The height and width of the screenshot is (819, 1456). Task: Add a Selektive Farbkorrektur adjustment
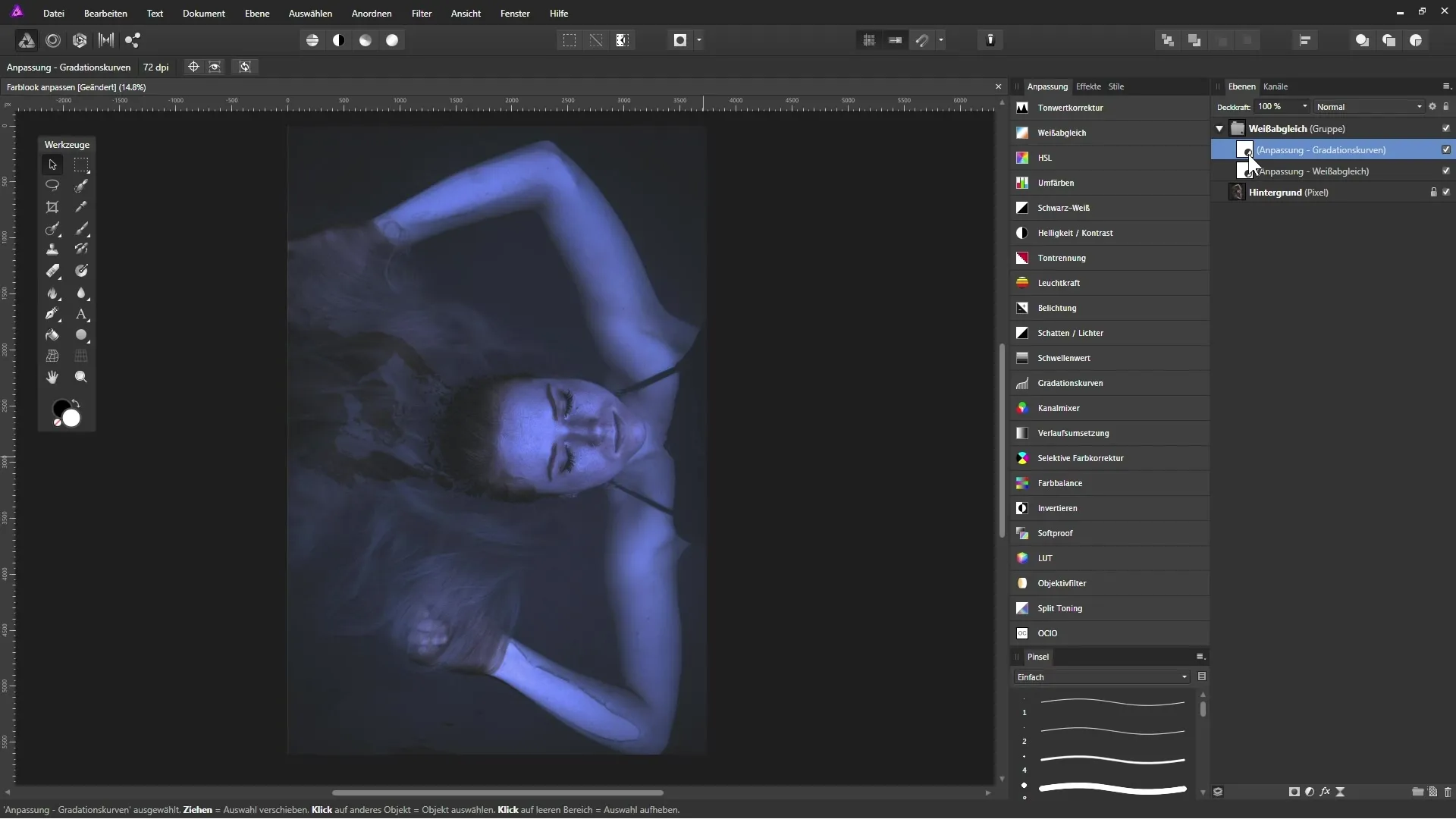[x=1080, y=458]
